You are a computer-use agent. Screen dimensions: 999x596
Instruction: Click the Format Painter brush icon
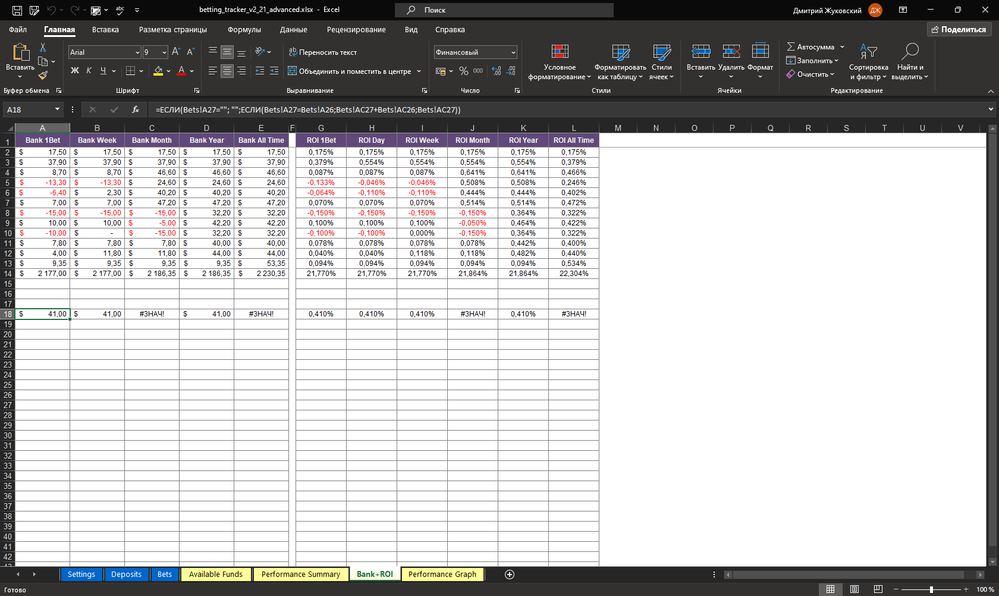click(x=43, y=74)
